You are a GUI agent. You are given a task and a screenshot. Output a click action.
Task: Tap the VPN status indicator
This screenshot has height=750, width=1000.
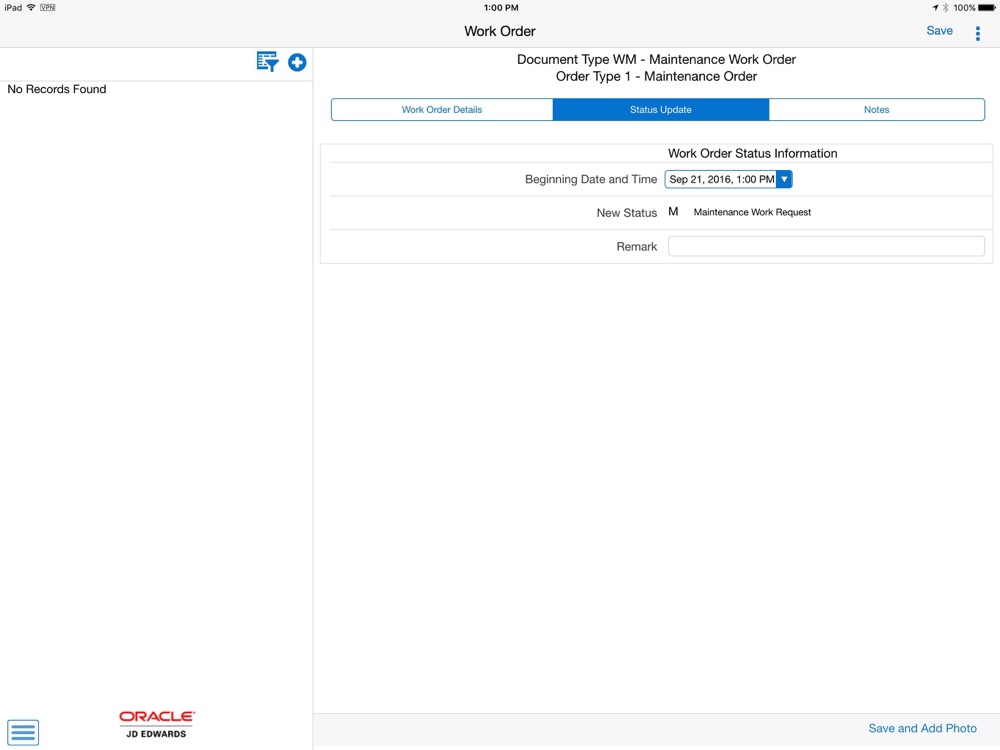48,8
